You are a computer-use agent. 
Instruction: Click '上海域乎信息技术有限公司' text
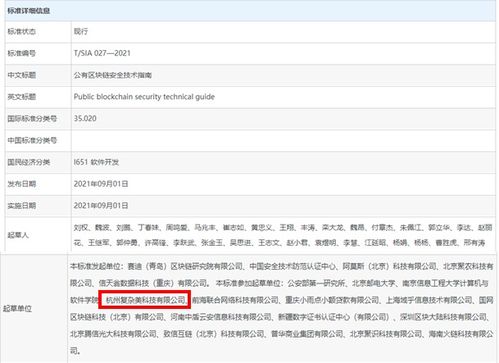click(x=429, y=300)
